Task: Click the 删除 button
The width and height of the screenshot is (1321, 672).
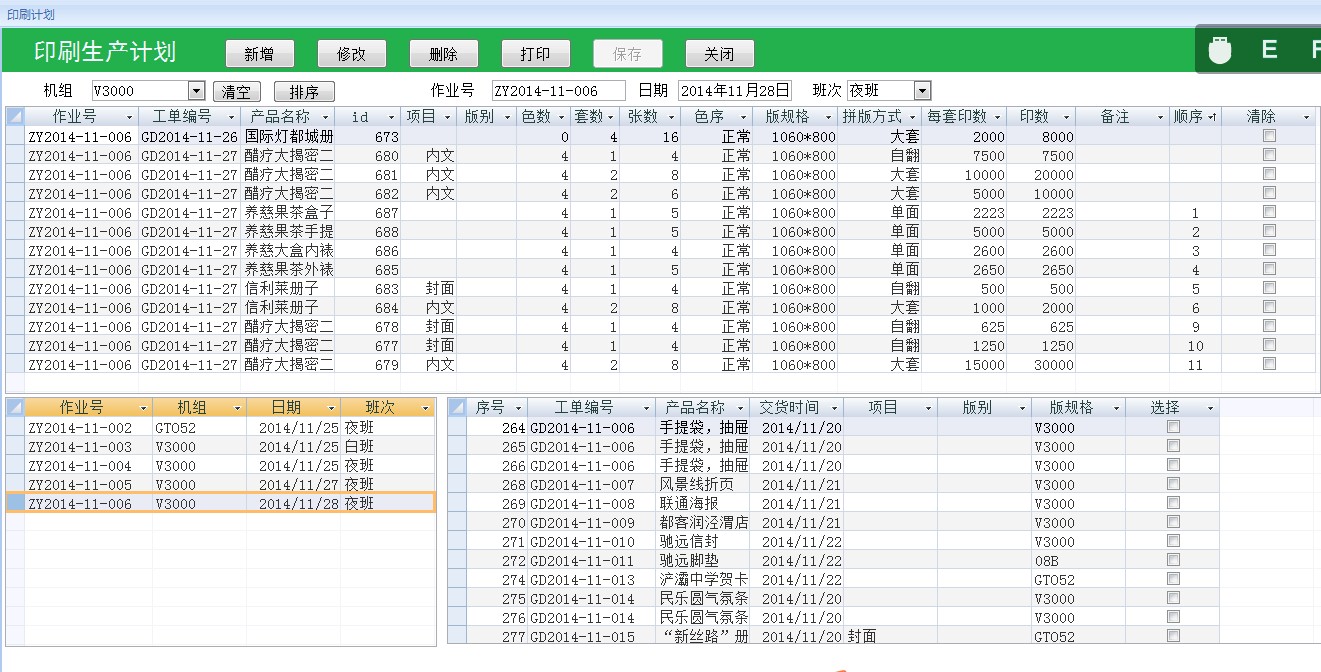Action: (443, 54)
